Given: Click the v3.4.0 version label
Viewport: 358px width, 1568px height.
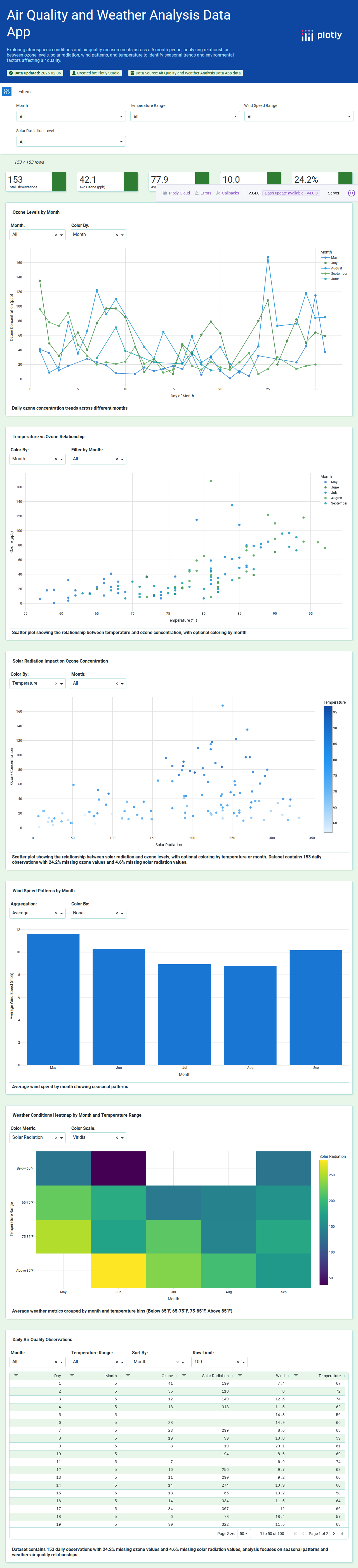Looking at the screenshot, I should [254, 193].
